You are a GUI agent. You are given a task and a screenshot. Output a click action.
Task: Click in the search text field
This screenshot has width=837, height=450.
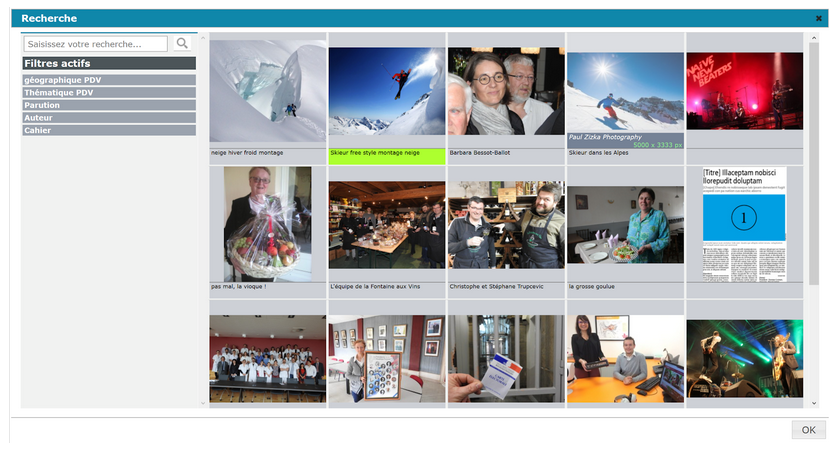(x=96, y=44)
